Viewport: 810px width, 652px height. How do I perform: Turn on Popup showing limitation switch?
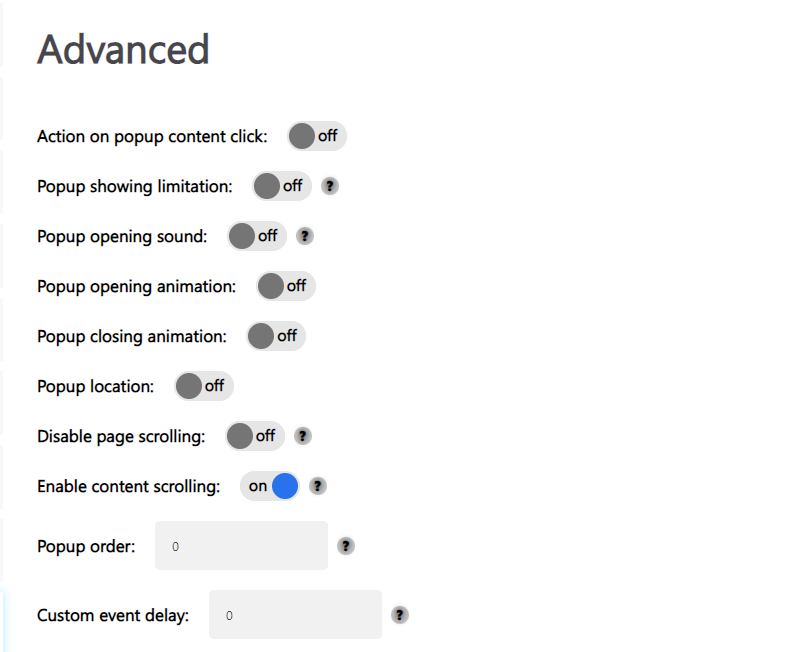coord(281,186)
